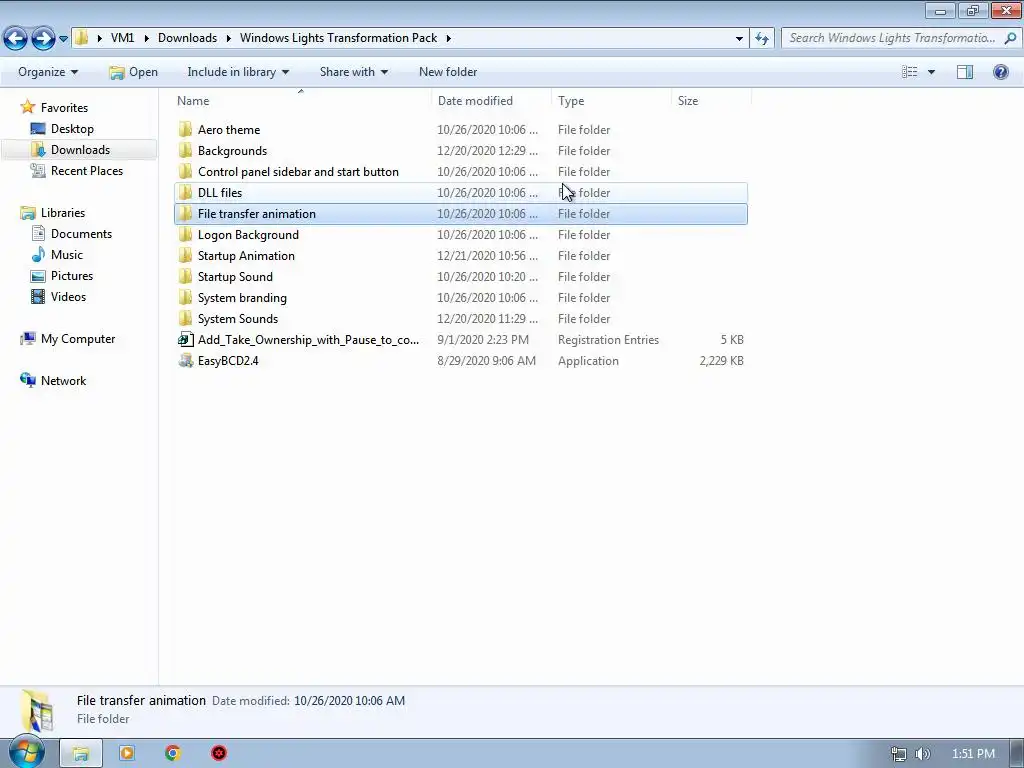
Task: Click Windows Lights Transformation Pack breadcrumb
Action: pyautogui.click(x=338, y=38)
